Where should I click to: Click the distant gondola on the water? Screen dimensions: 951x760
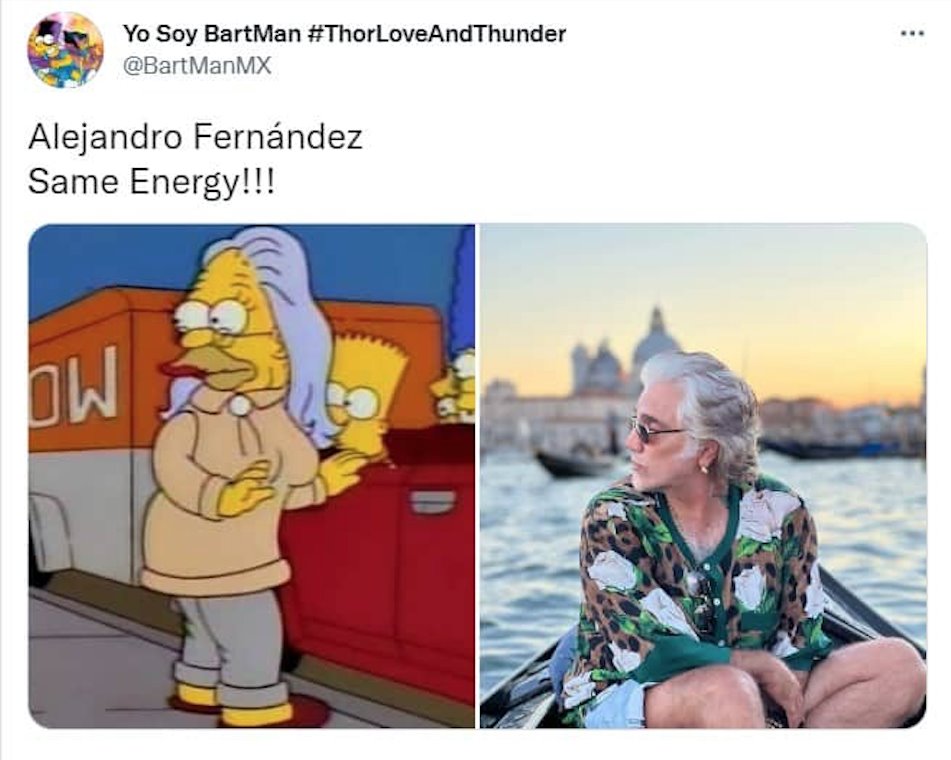(x=575, y=462)
